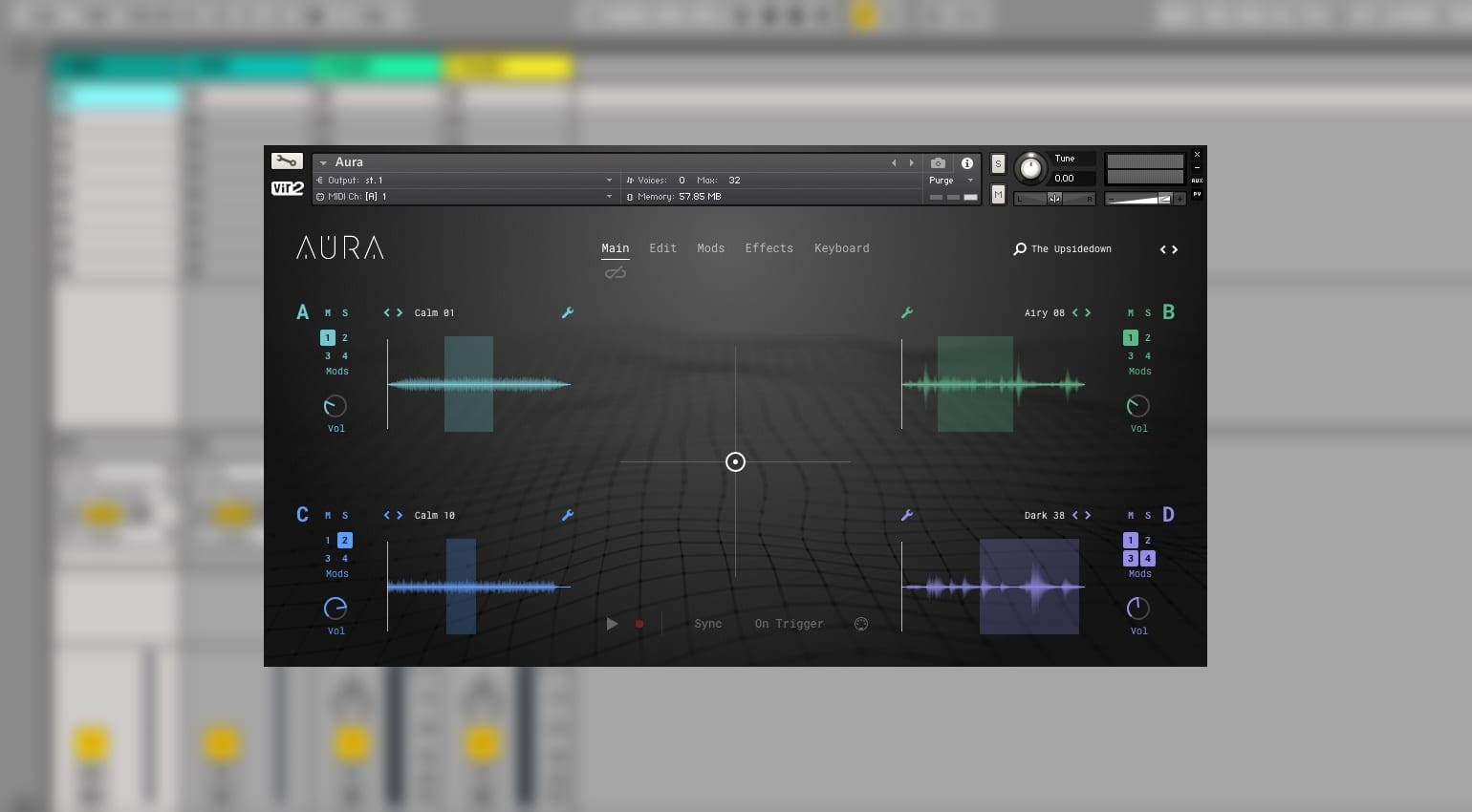Open the Output st.1 dropdown
The height and width of the screenshot is (812, 1472).
[x=465, y=180]
